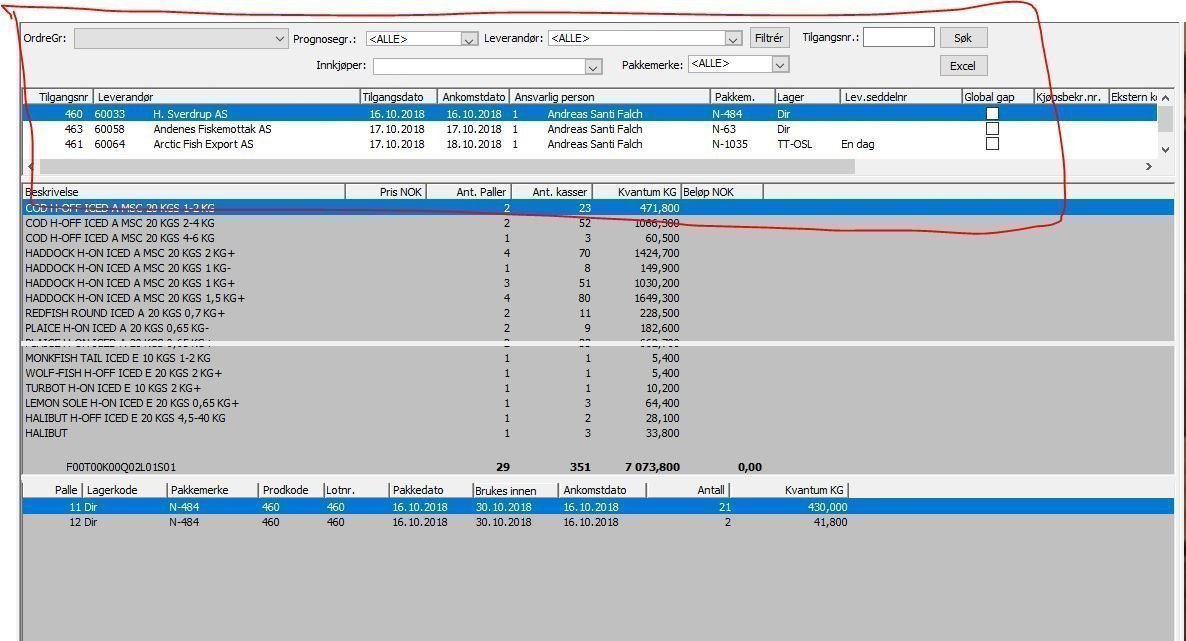Select WOLF-FISH H-OFF ICED E 20 KGS 2 KG+
Screen dimensions: 1186x641
pyautogui.click(x=598, y=373)
